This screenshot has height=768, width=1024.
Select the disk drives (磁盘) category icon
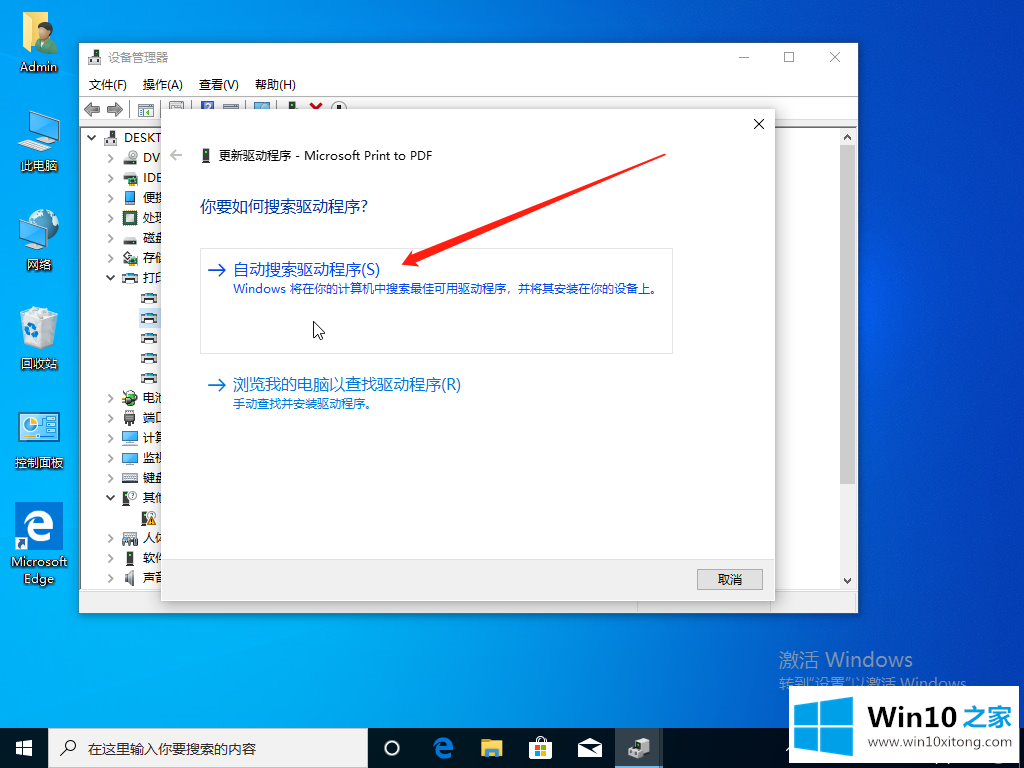(x=131, y=238)
